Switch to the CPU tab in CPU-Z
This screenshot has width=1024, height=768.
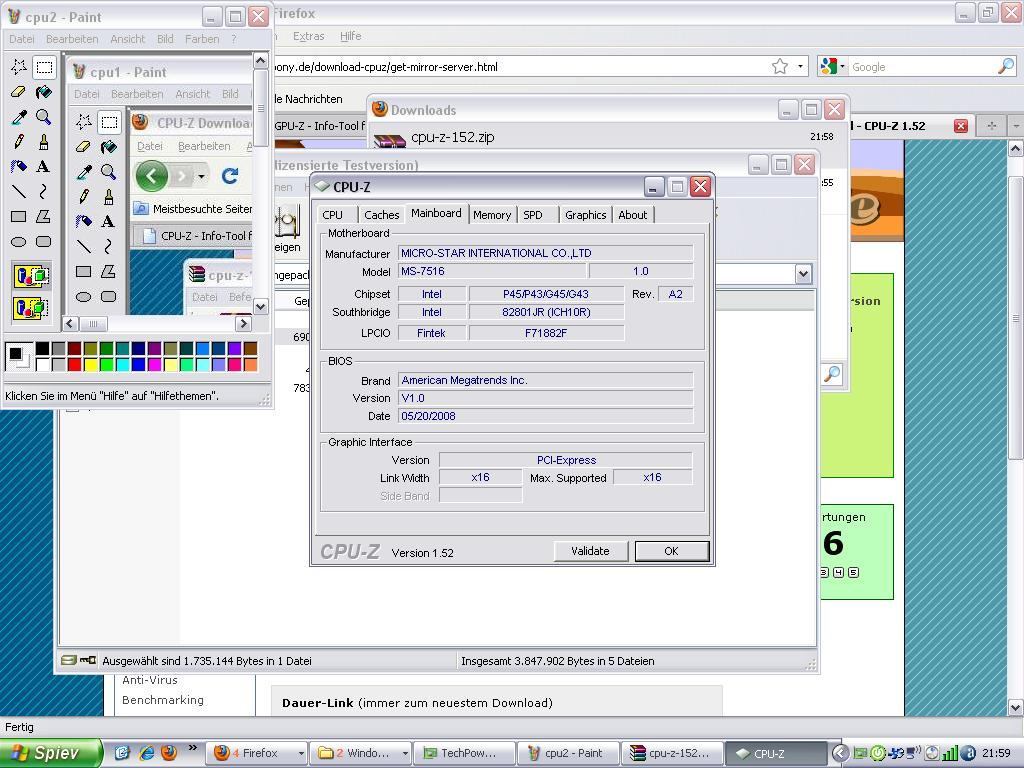(x=332, y=215)
